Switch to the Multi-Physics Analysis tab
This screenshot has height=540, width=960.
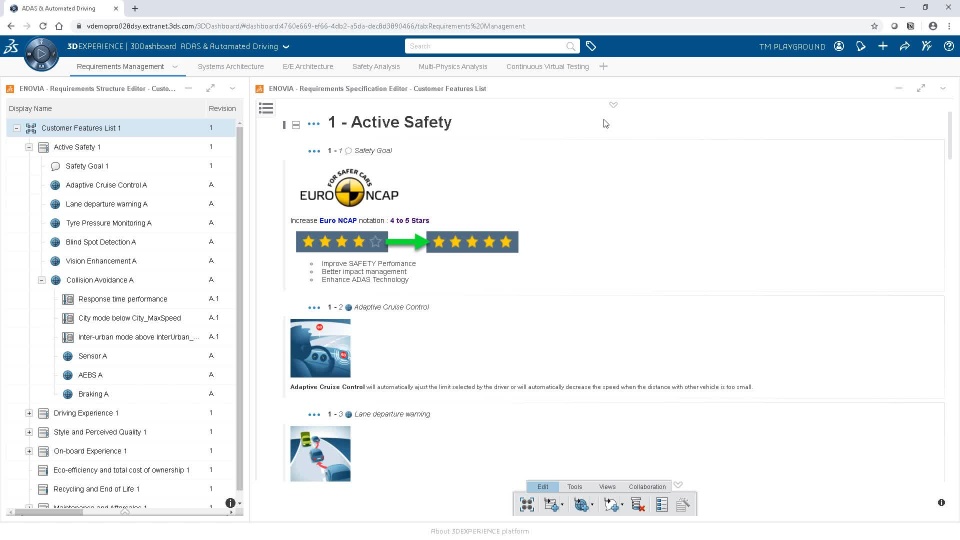(453, 67)
